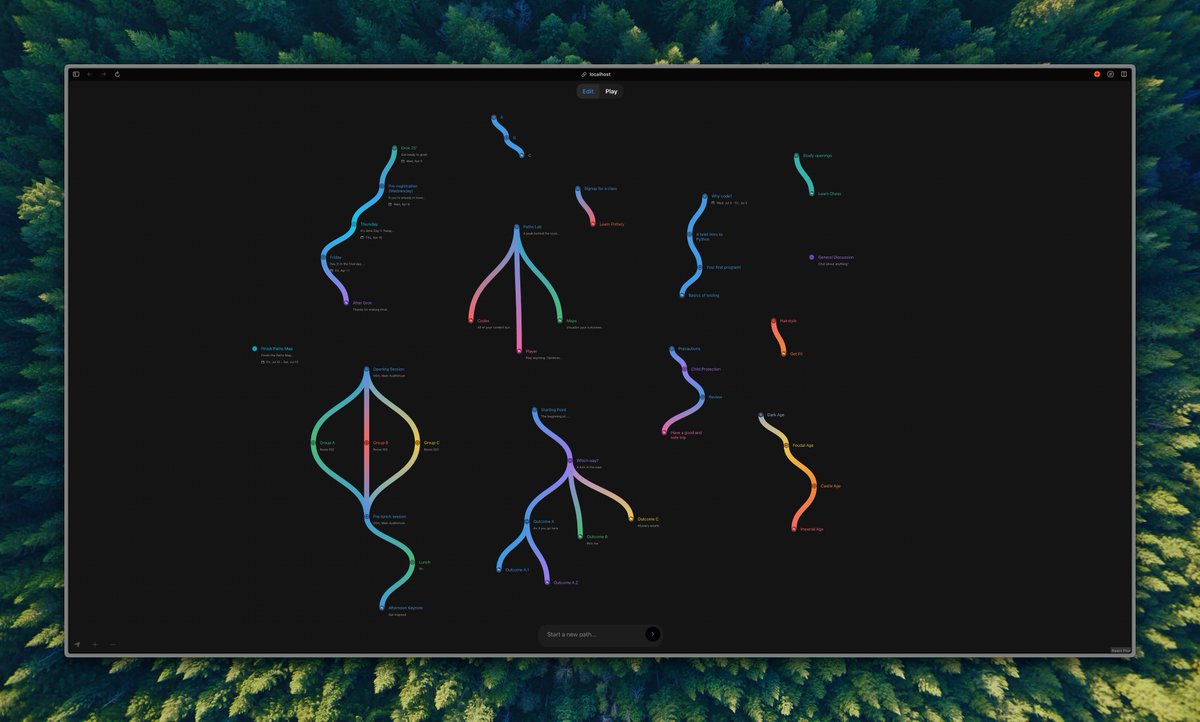
Task: Click the 'Study openings' node
Action: pos(797,156)
